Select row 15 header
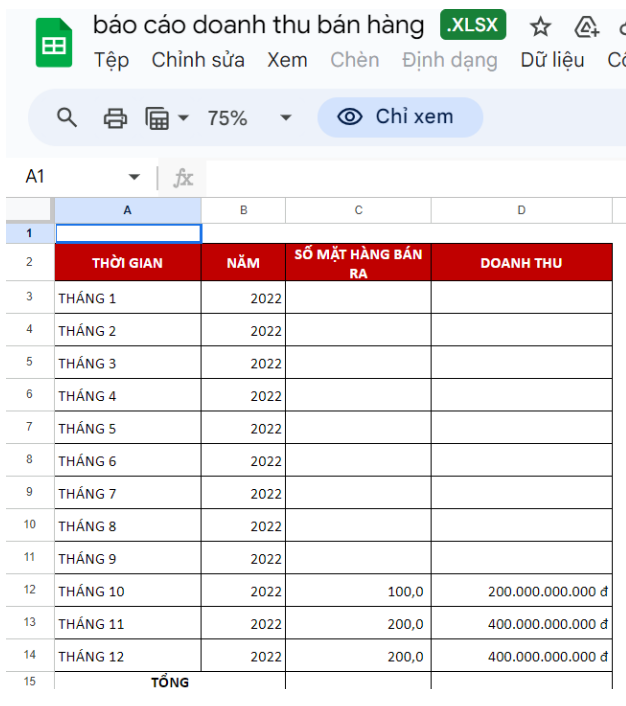 coord(29,681)
